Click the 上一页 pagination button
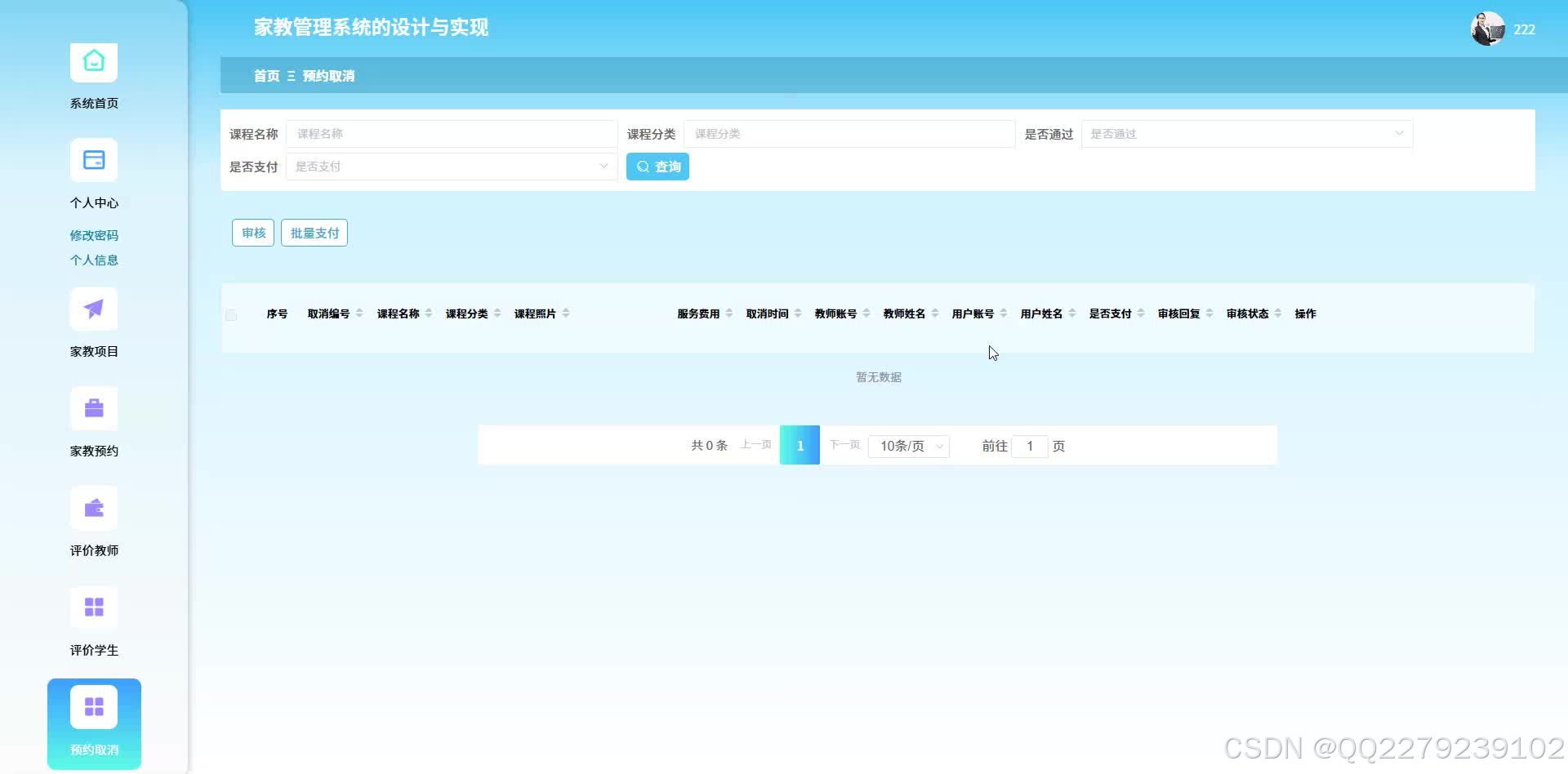Viewport: 1568px width, 774px height. click(755, 445)
